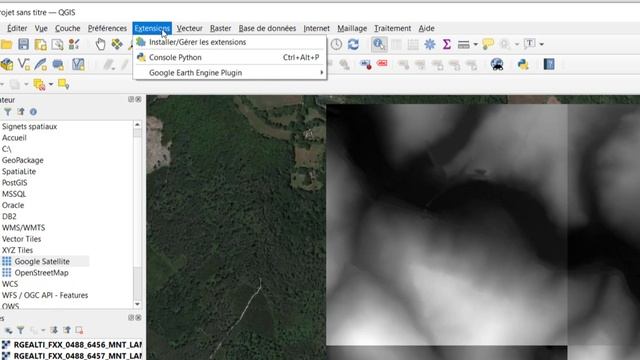640x360 pixels.
Task: Open the QuickMapServices globe icon
Action: coord(497,64)
